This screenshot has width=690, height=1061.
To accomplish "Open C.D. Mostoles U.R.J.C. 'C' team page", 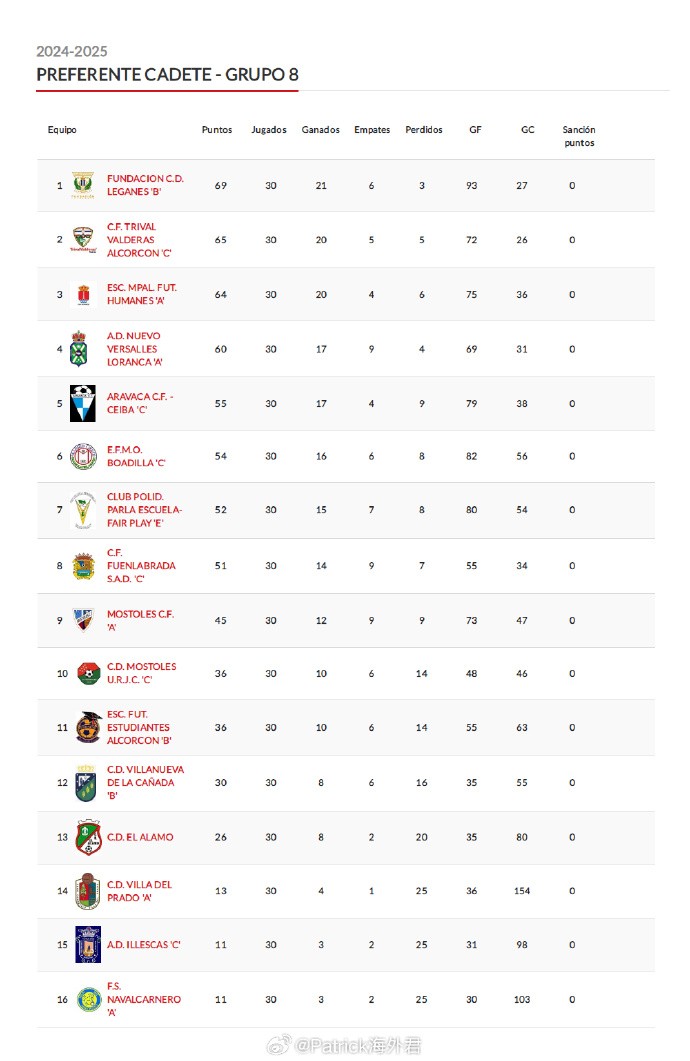I will coord(141,673).
